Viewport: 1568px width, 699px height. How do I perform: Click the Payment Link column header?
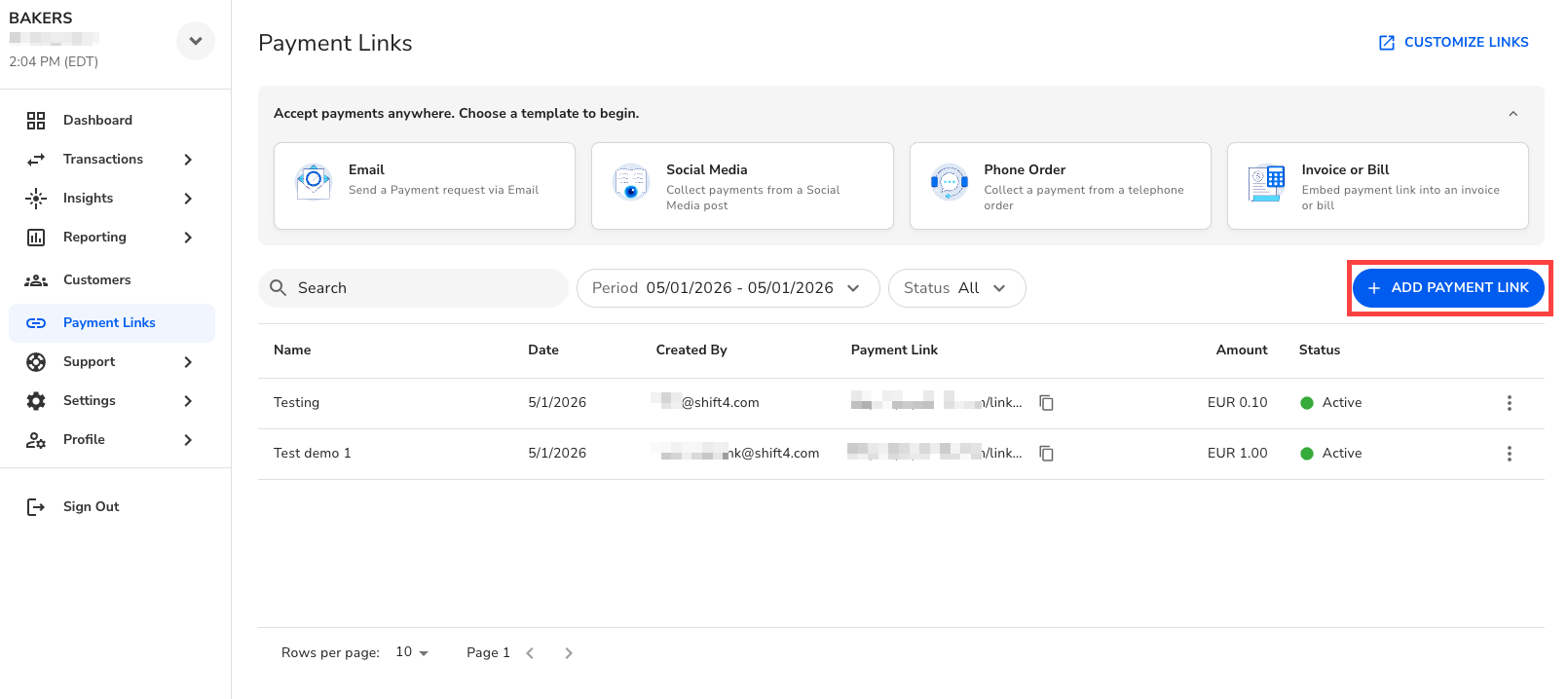(894, 350)
